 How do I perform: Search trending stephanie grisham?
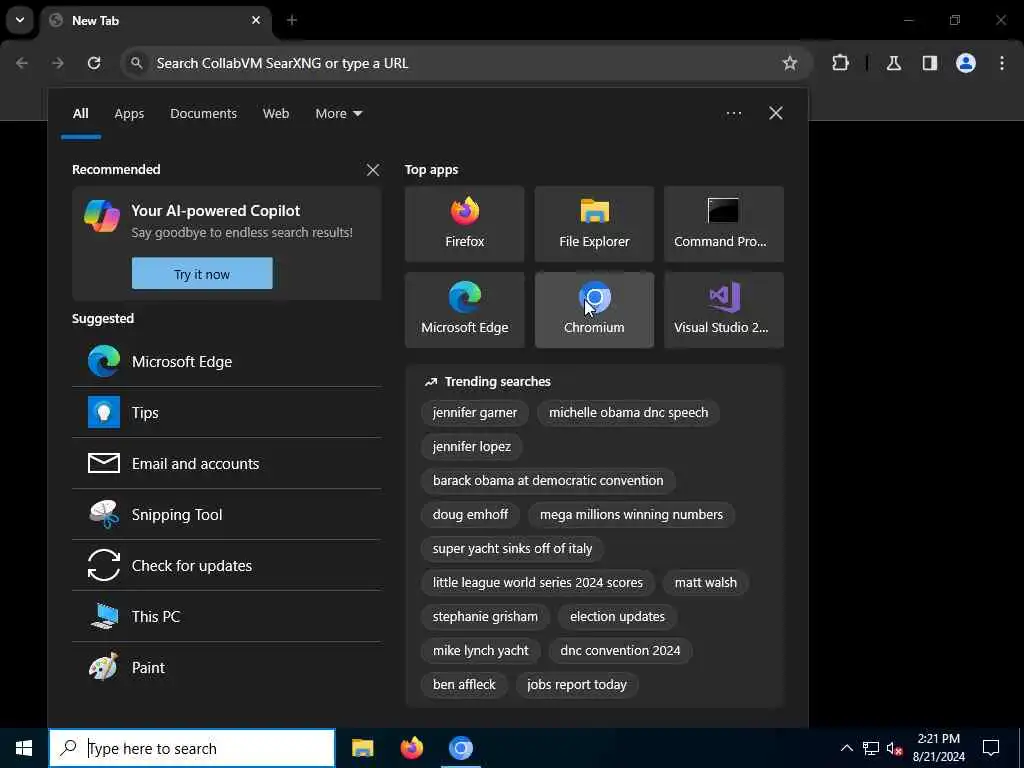click(485, 616)
